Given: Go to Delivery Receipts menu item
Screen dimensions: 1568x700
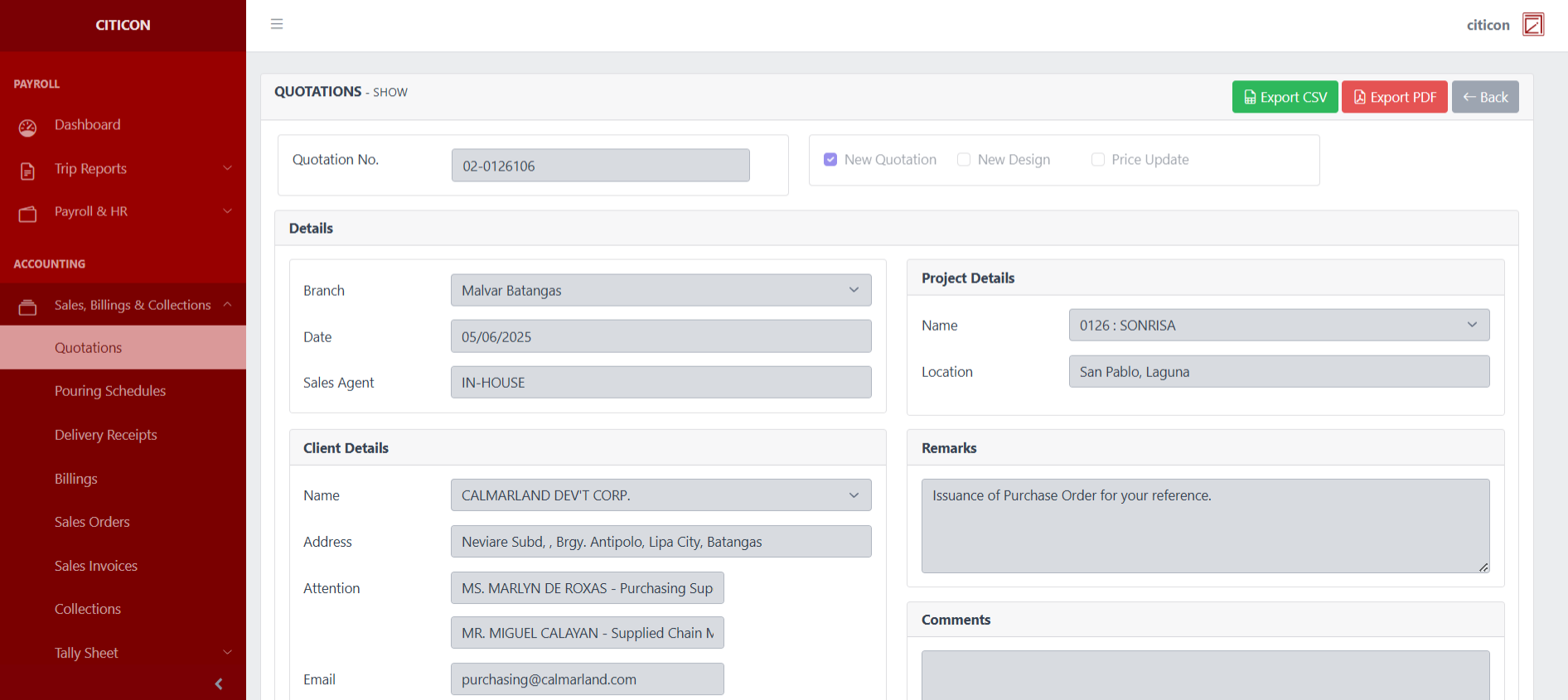Looking at the screenshot, I should pyautogui.click(x=106, y=435).
